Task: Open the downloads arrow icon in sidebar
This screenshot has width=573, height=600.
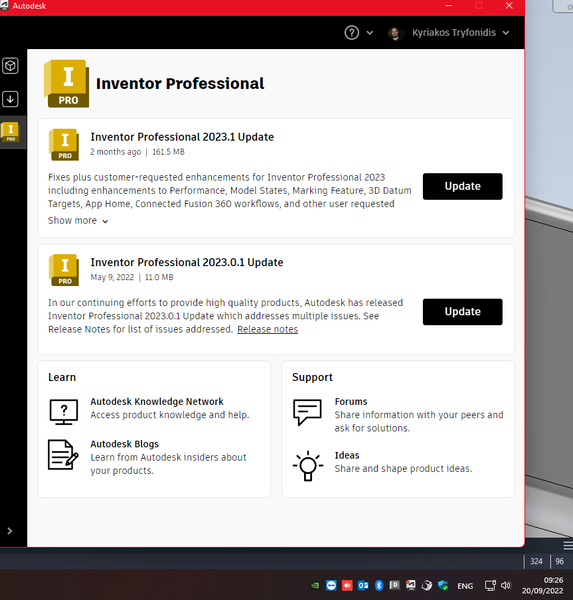Action: 10,99
